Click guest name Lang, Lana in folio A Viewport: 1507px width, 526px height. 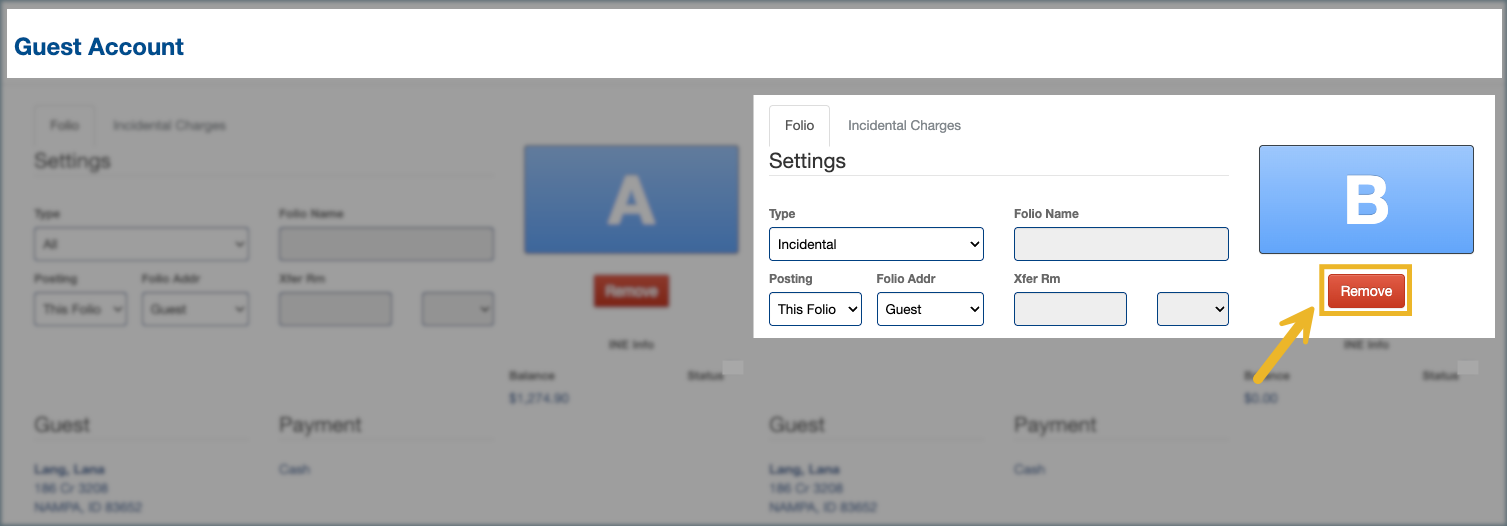pos(69,469)
